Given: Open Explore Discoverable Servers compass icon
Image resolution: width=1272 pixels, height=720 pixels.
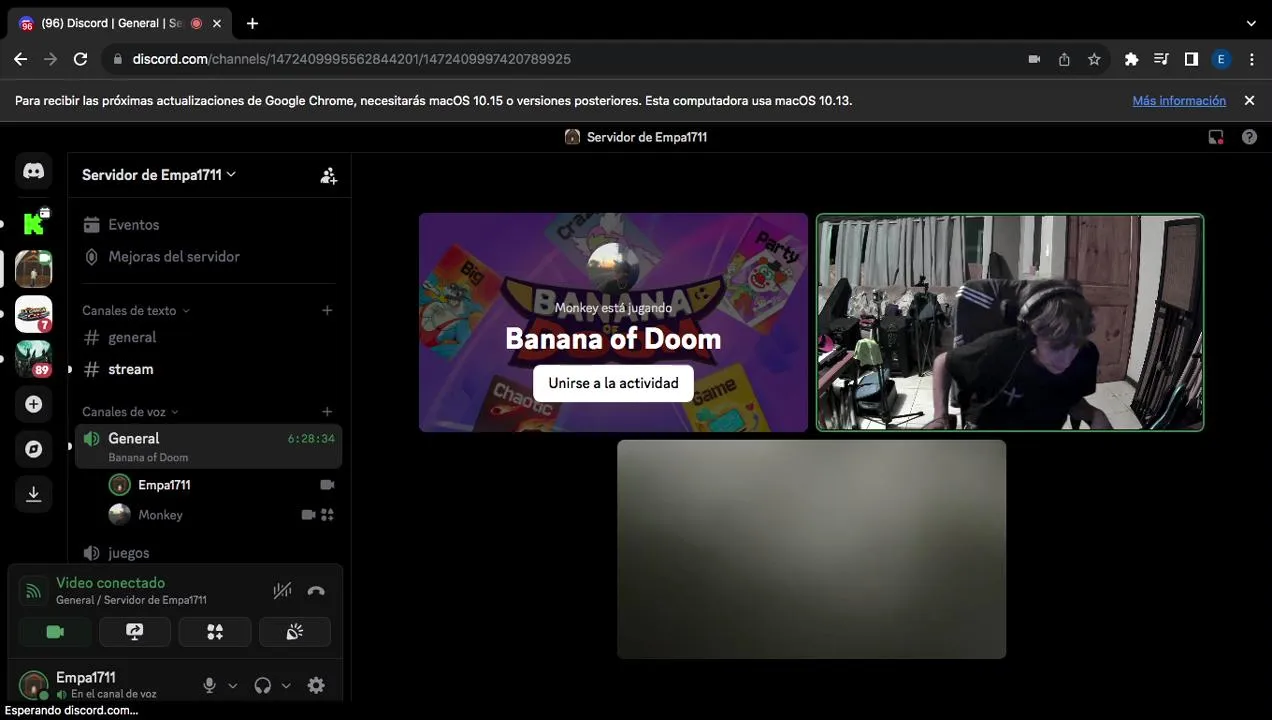Looking at the screenshot, I should 34,449.
